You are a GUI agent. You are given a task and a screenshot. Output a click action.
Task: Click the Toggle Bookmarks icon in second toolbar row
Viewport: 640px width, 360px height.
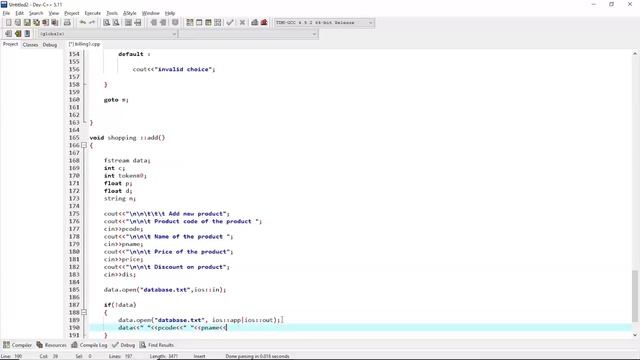point(18,33)
